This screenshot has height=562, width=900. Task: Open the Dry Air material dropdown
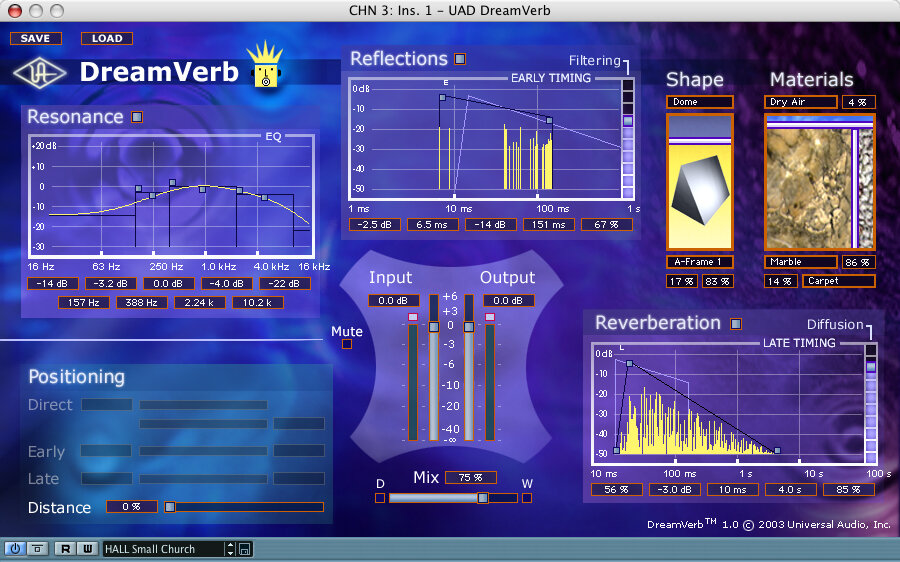tap(801, 102)
